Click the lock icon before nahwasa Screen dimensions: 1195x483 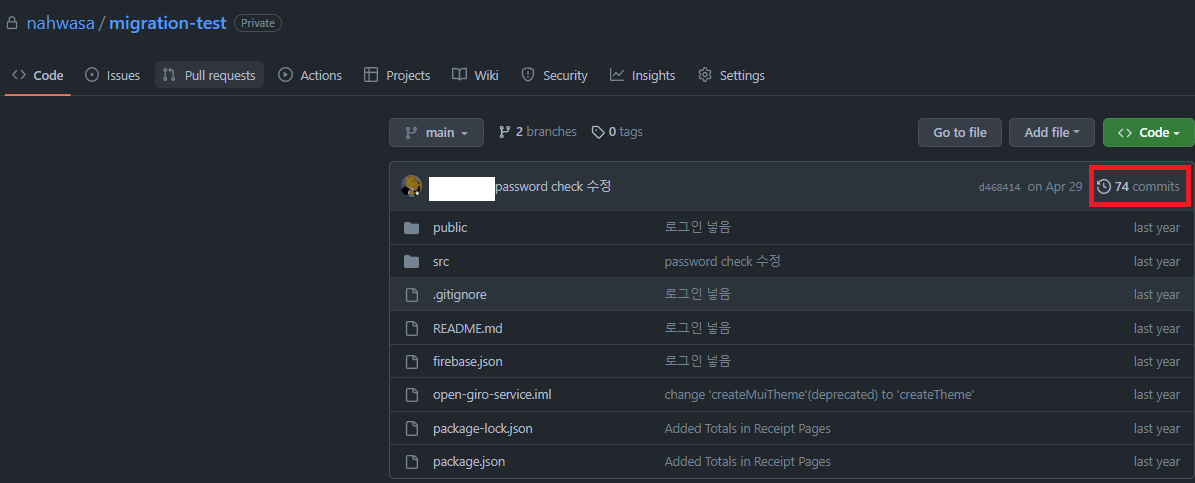(x=11, y=24)
